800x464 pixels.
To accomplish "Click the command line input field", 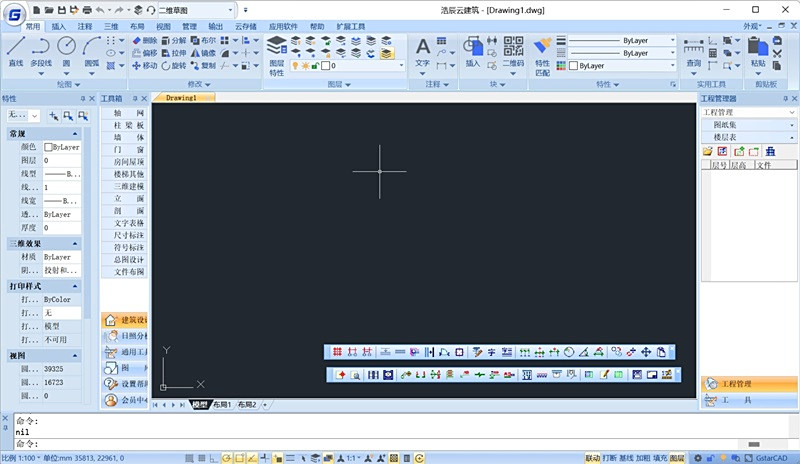I will (x=378, y=444).
